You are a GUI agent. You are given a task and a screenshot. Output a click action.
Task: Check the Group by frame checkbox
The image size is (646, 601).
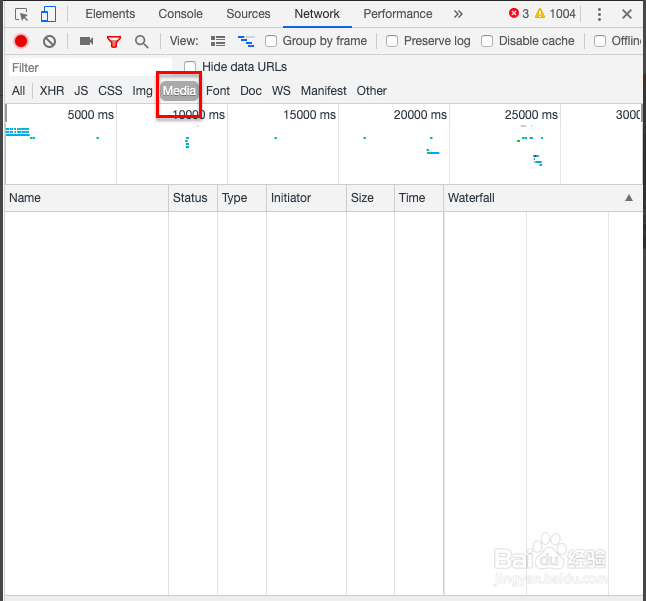coord(271,41)
